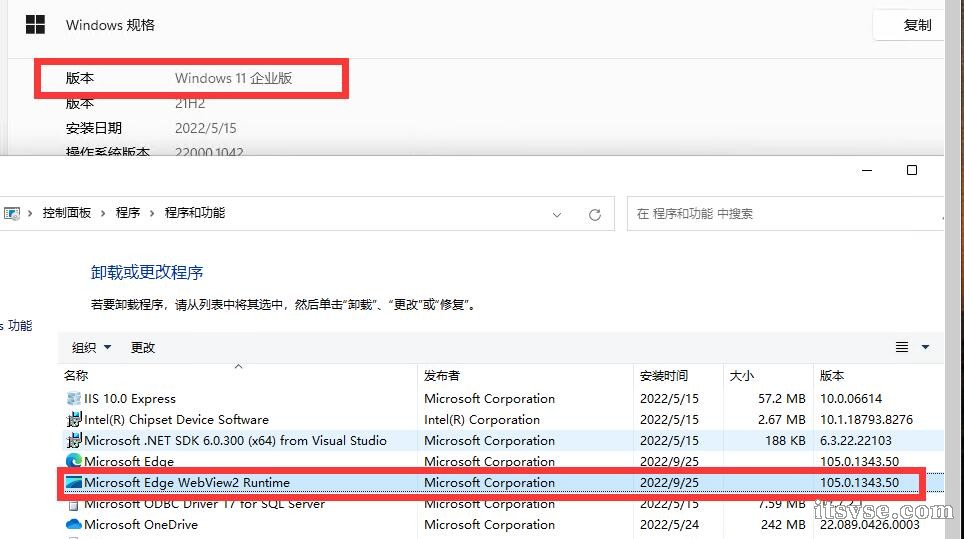Click the 2022/5/15 value beside 安装日期

206,128
